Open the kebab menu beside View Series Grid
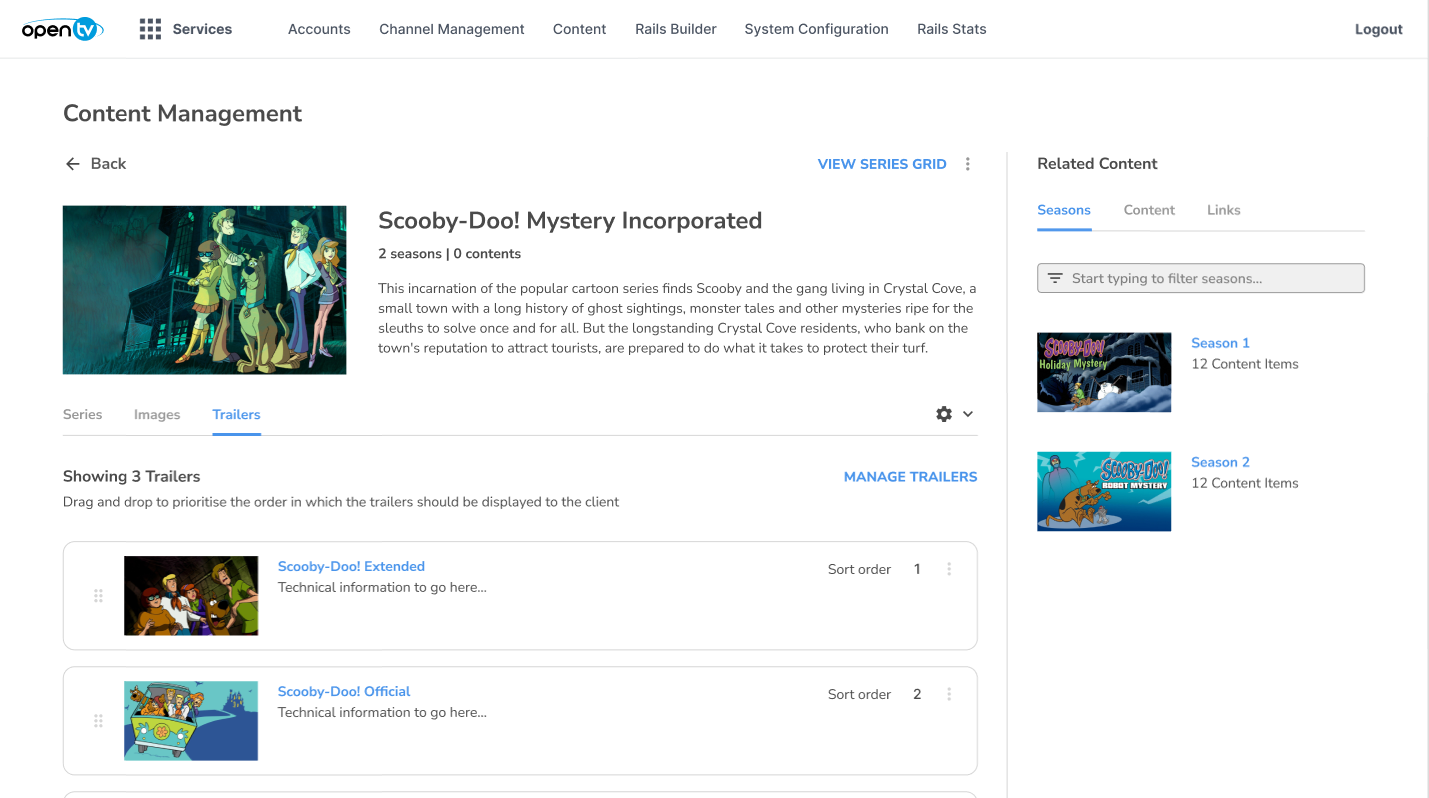The width and height of the screenshot is (1429, 798). click(967, 164)
